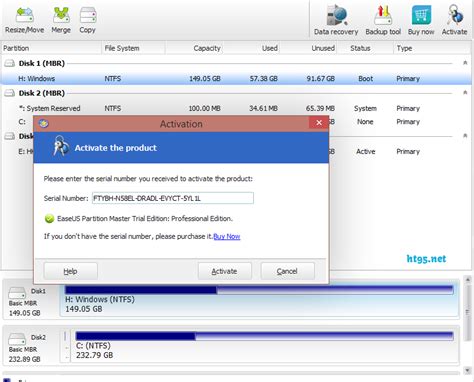Click the Activate button in the dialog
The image size is (474, 382).
coord(224,271)
